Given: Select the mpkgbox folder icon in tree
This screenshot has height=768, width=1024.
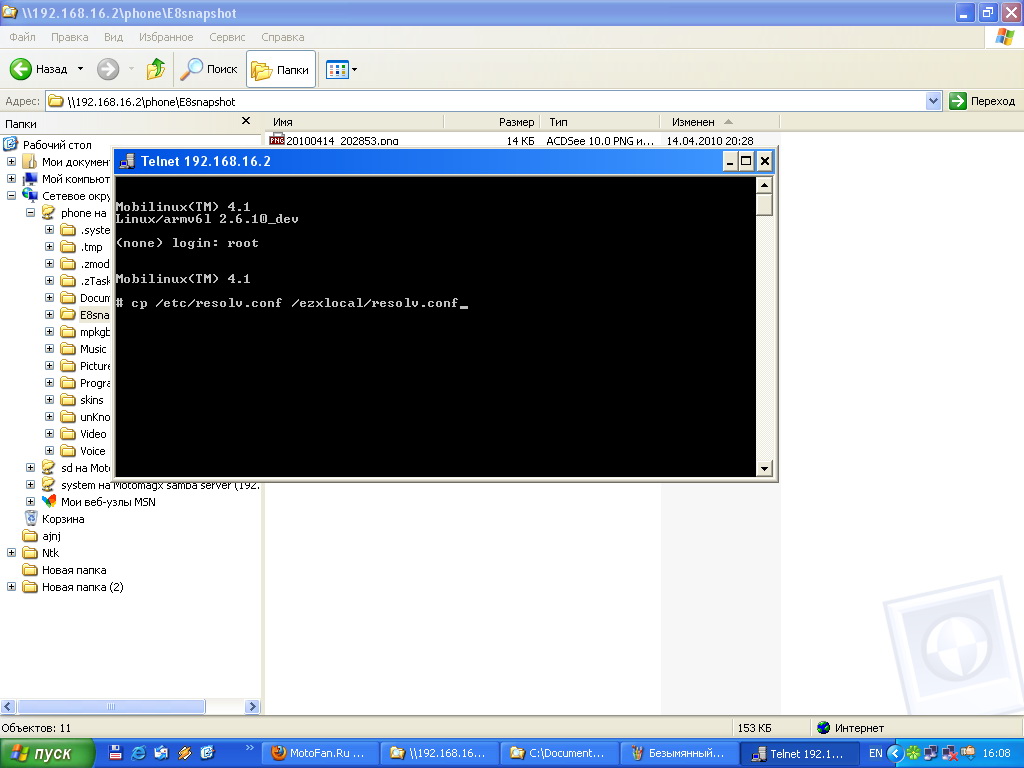Looking at the screenshot, I should pos(68,332).
